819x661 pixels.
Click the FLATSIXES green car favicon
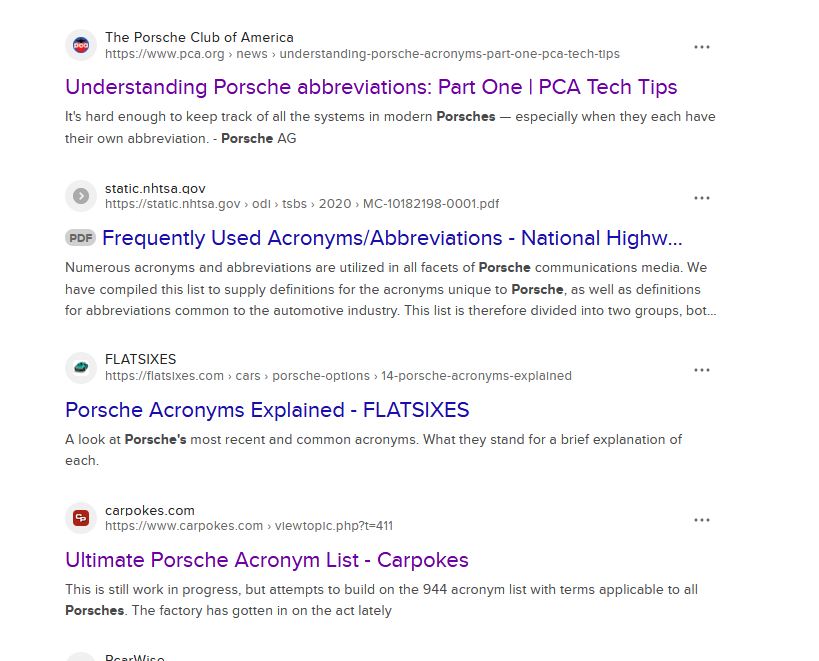coord(81,368)
